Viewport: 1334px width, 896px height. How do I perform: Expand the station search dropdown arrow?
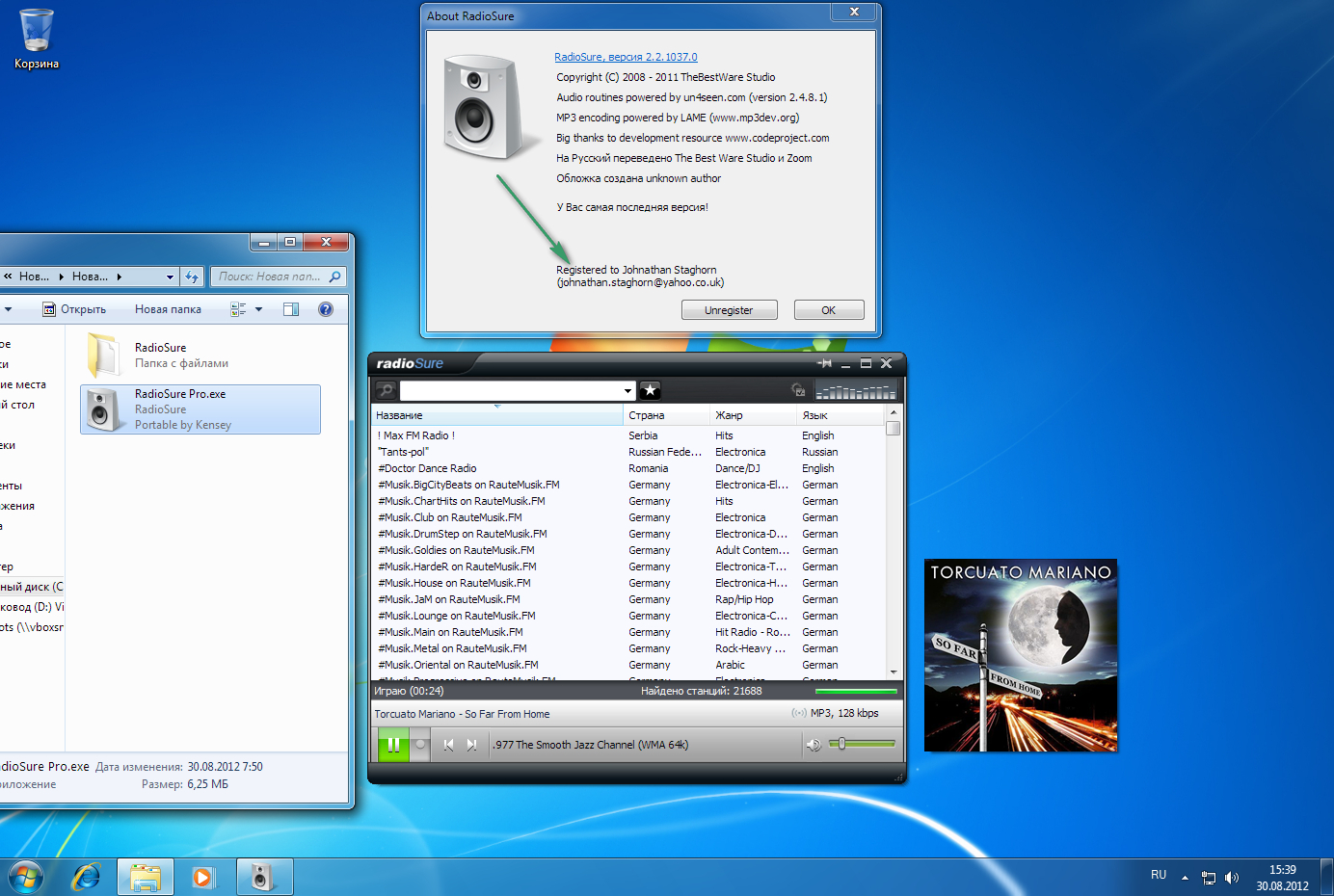tap(627, 390)
